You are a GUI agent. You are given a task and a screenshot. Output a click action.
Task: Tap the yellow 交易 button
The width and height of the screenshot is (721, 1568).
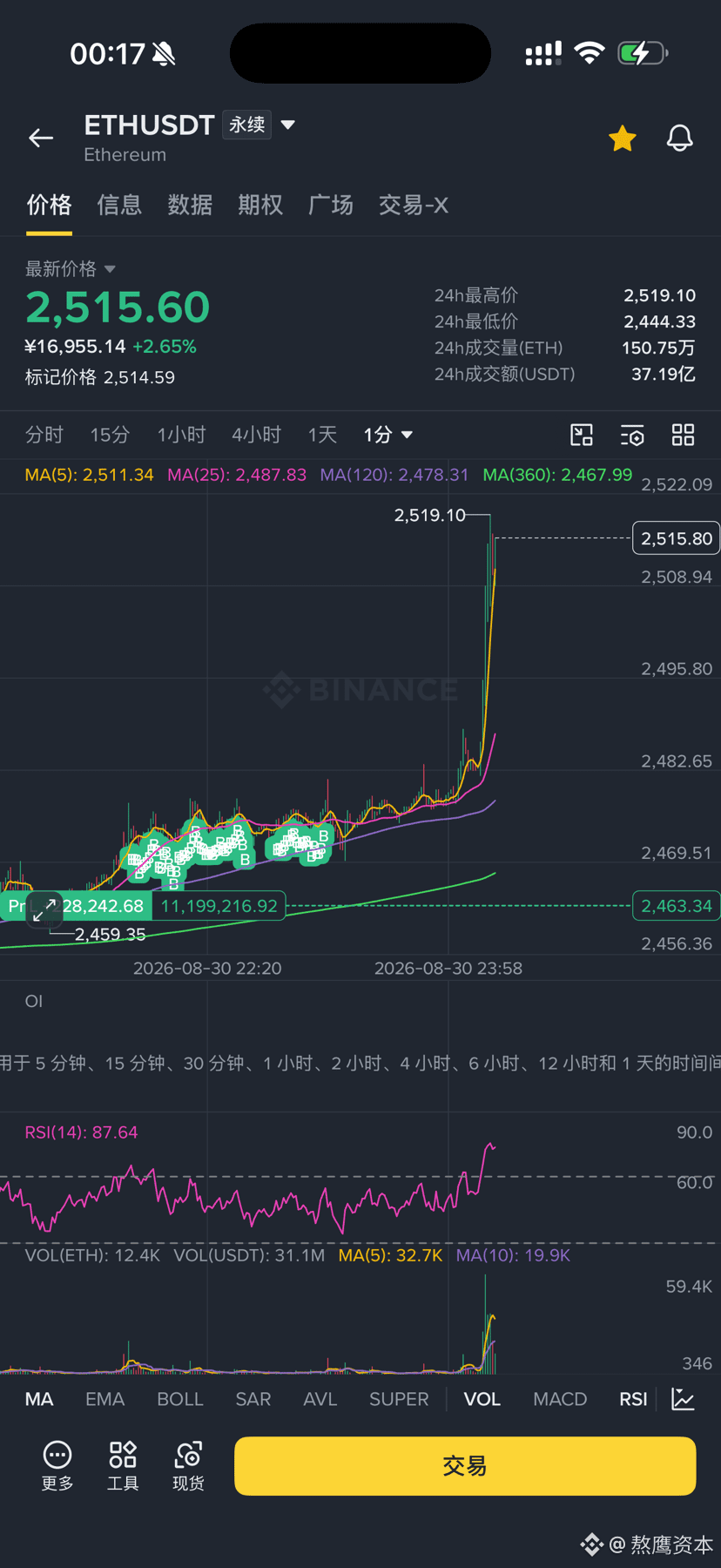tap(465, 1466)
